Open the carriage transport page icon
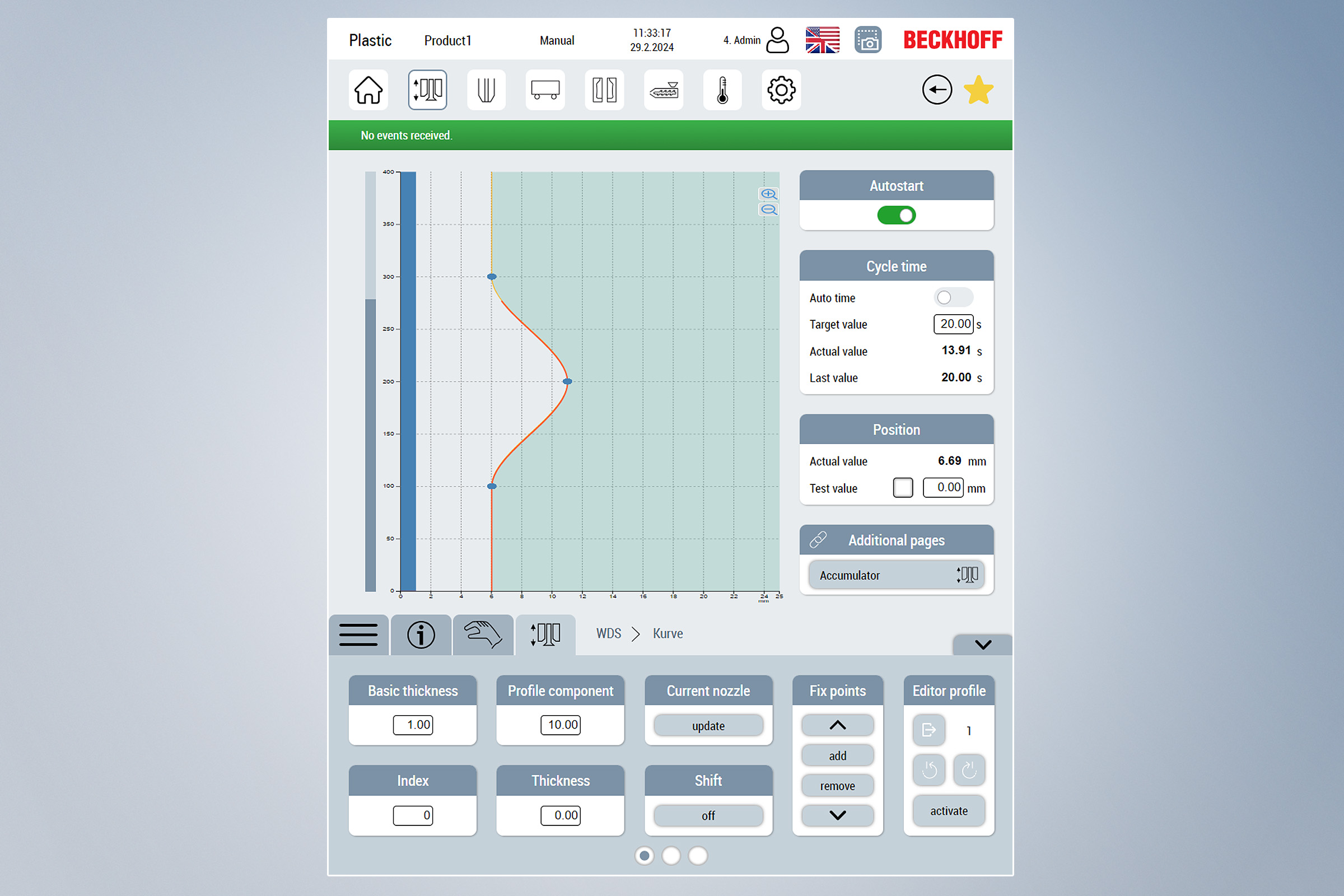Screen dimensions: 1344x896 545,90
